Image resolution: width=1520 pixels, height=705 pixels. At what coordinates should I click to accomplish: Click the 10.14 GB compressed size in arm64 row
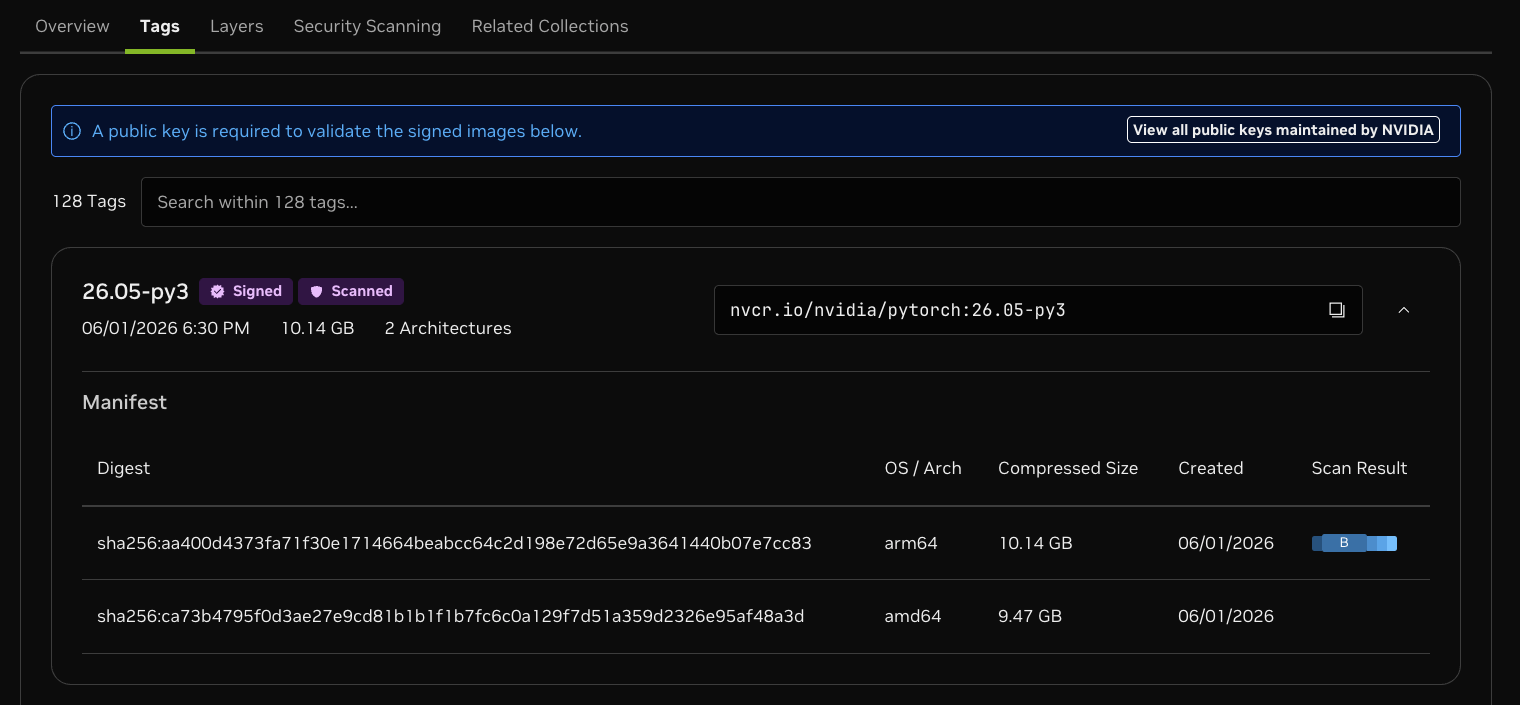click(1035, 543)
